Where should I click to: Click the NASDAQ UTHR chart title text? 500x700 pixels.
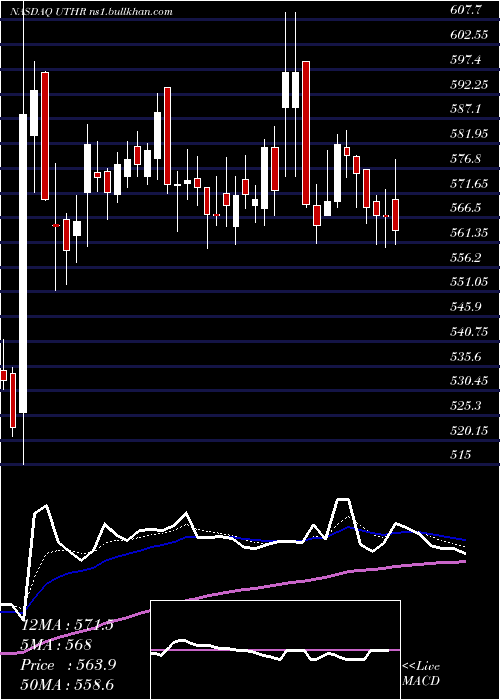(91, 12)
